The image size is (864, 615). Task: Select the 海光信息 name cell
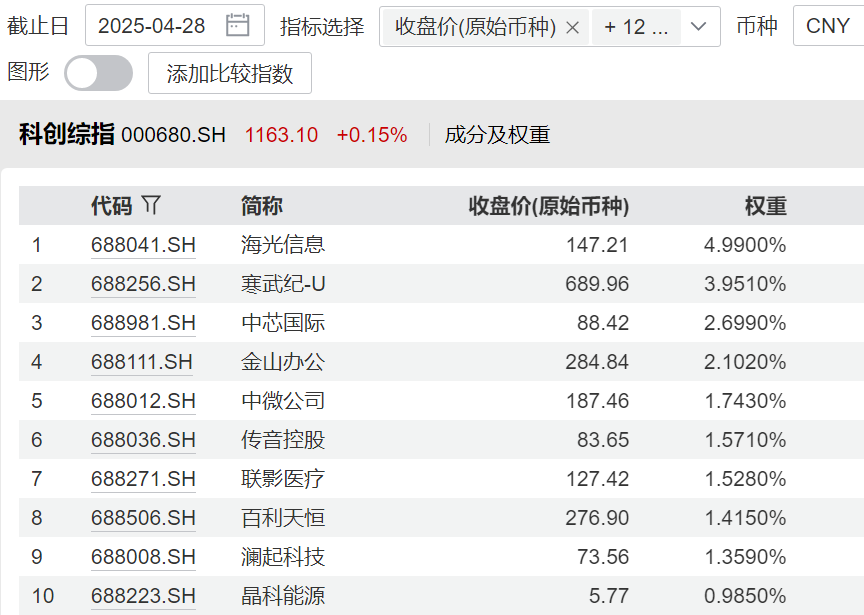point(283,245)
